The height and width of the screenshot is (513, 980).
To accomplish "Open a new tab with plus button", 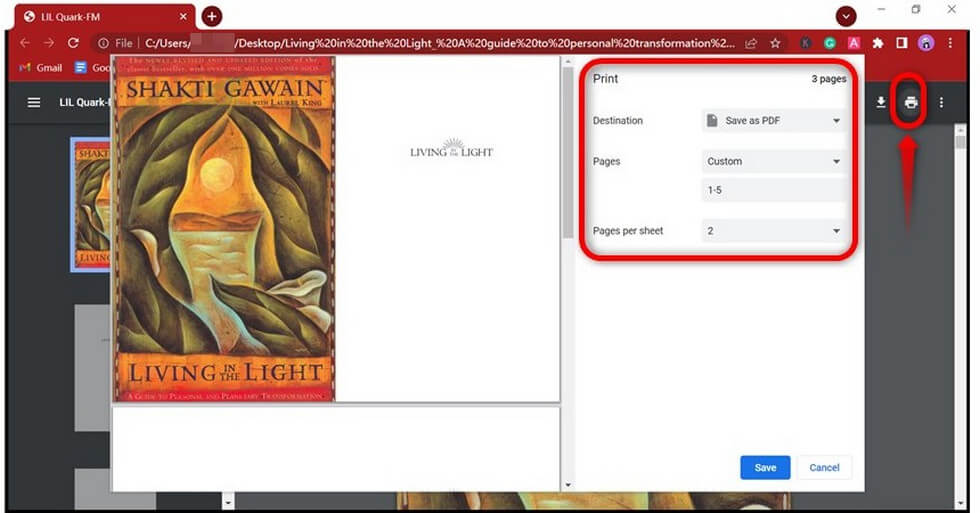I will tap(211, 16).
